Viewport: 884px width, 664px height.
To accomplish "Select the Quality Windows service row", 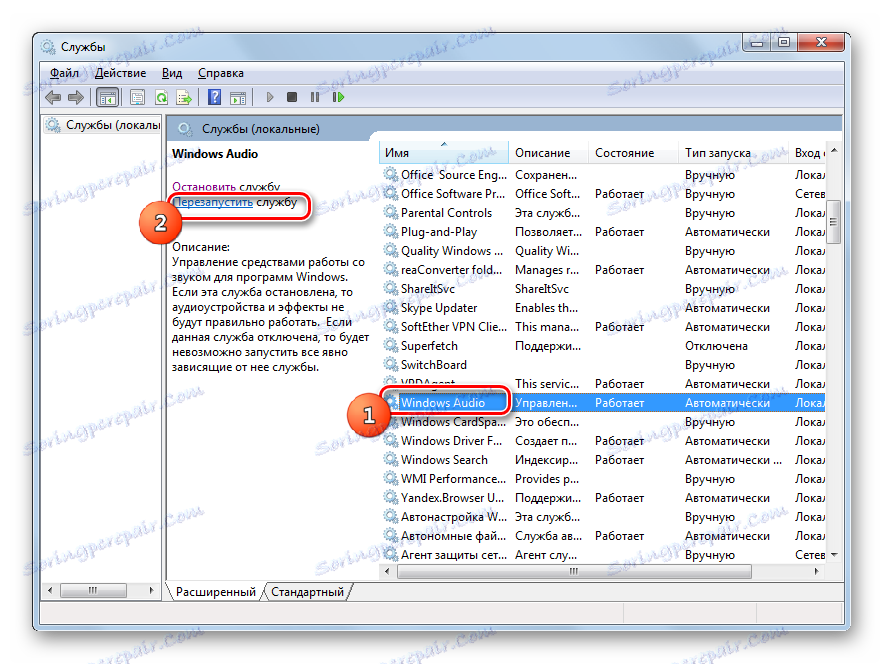I will pos(603,251).
